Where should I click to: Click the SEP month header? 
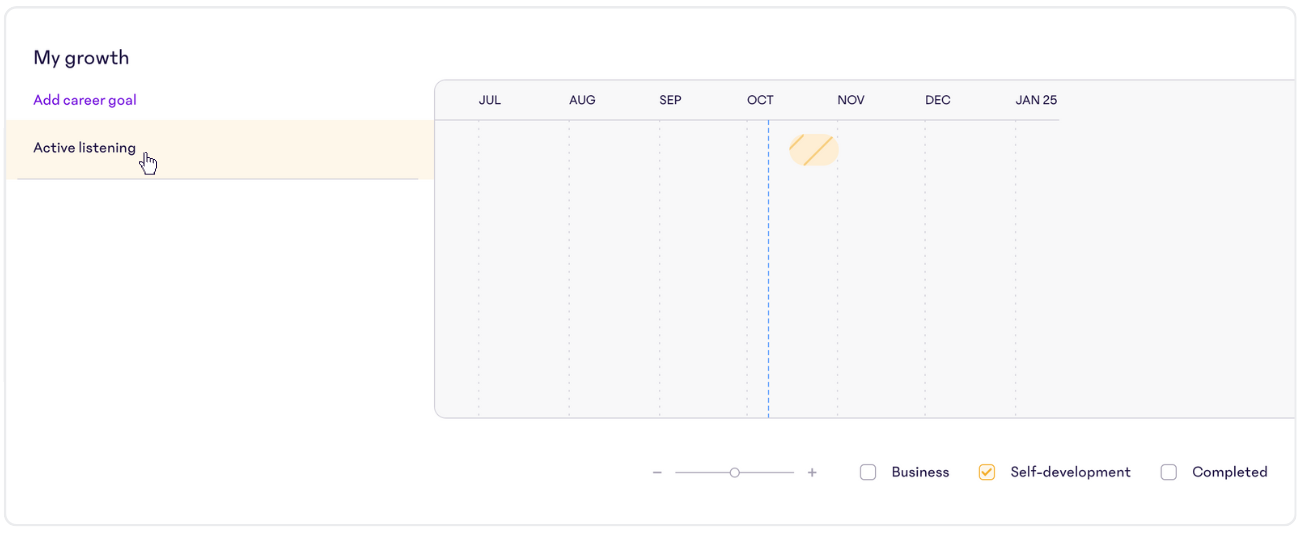click(671, 100)
